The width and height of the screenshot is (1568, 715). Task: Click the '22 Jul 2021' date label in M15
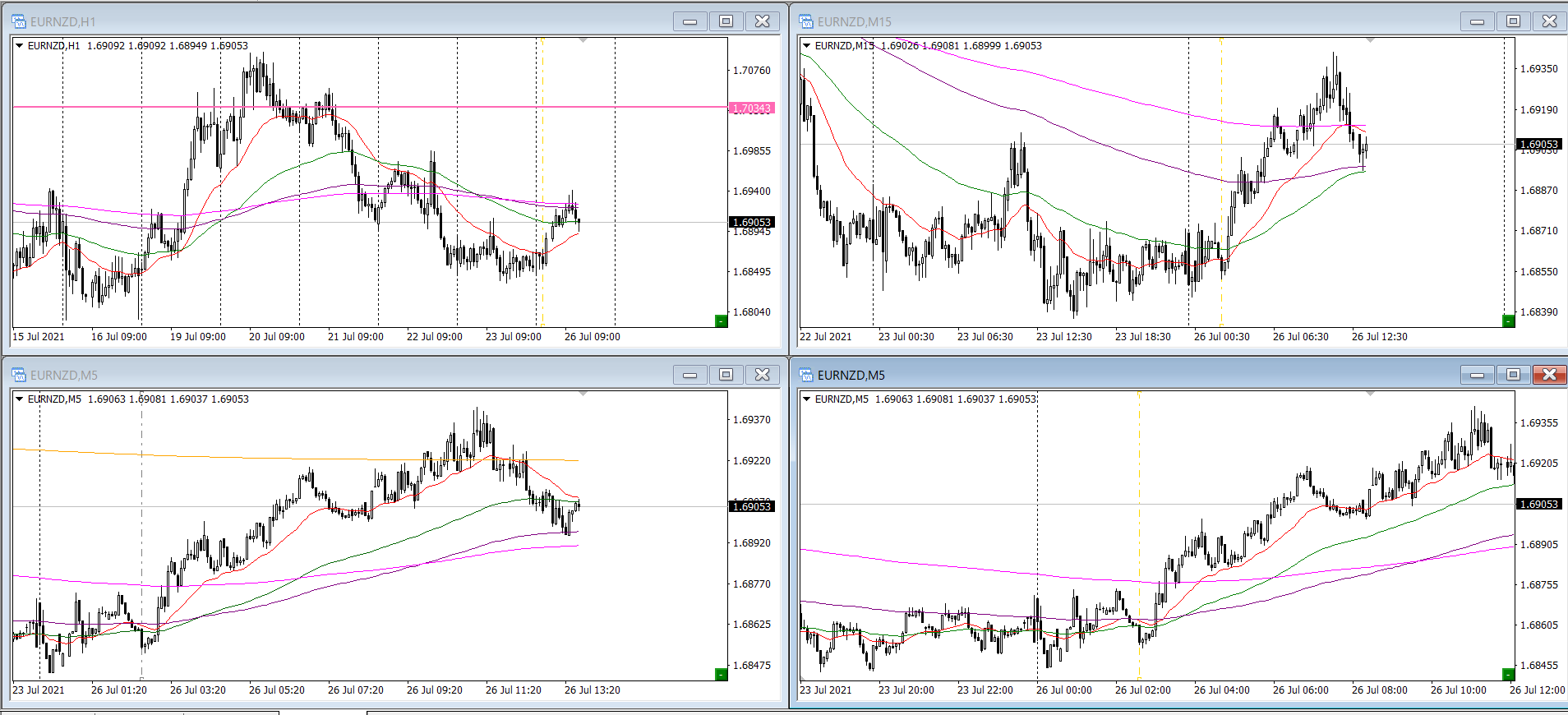point(826,336)
